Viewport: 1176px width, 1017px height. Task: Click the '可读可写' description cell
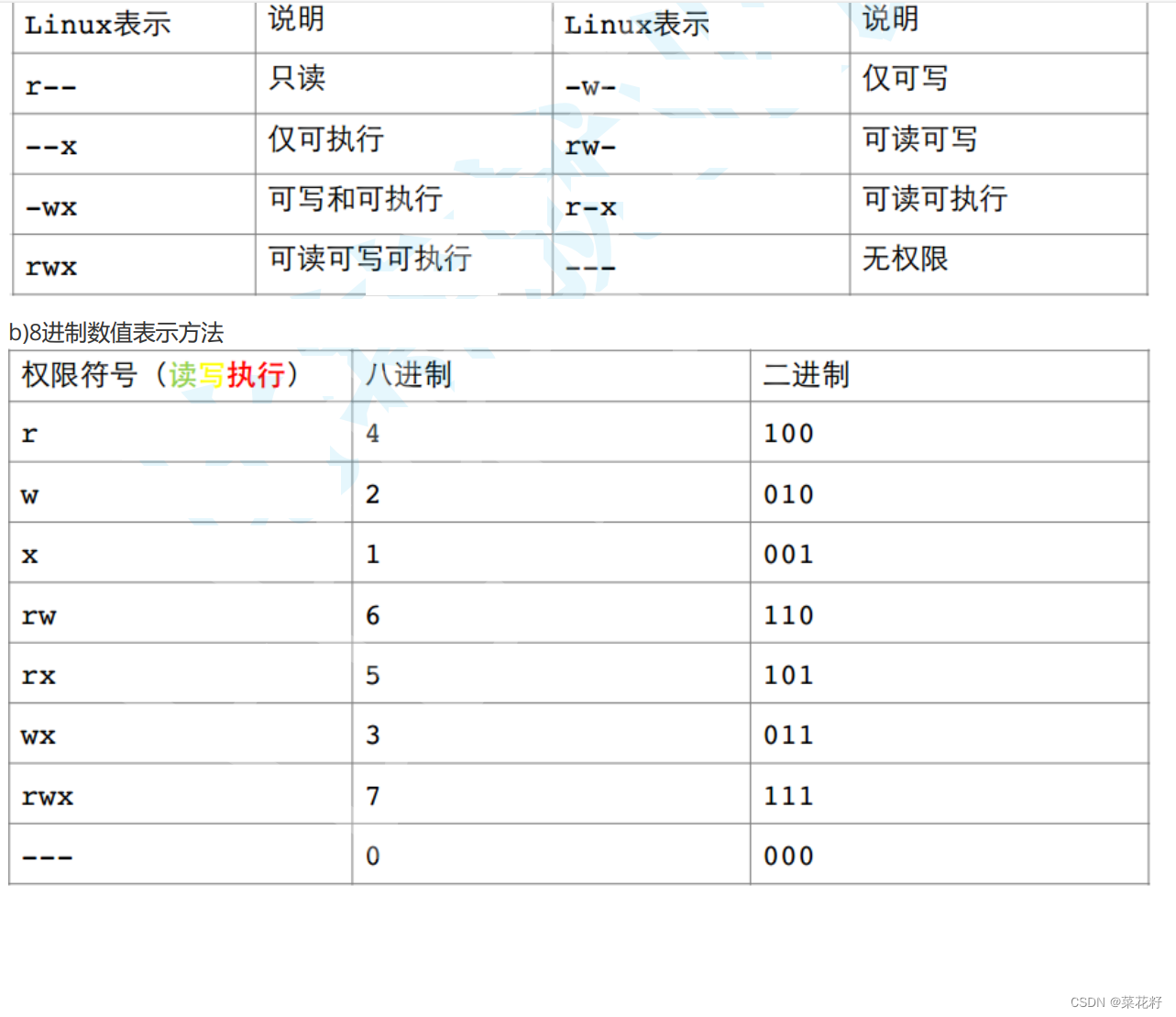[x=999, y=144]
